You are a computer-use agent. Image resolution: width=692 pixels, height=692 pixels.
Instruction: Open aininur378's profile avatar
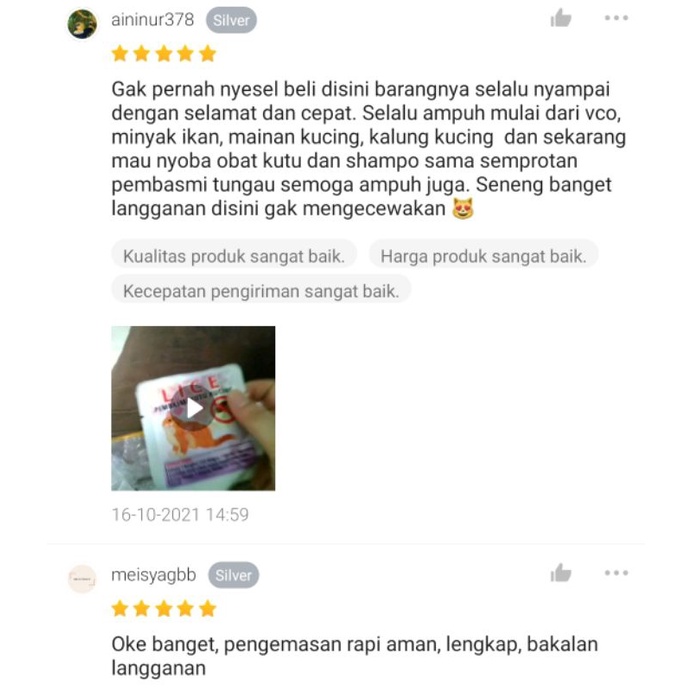click(x=82, y=24)
